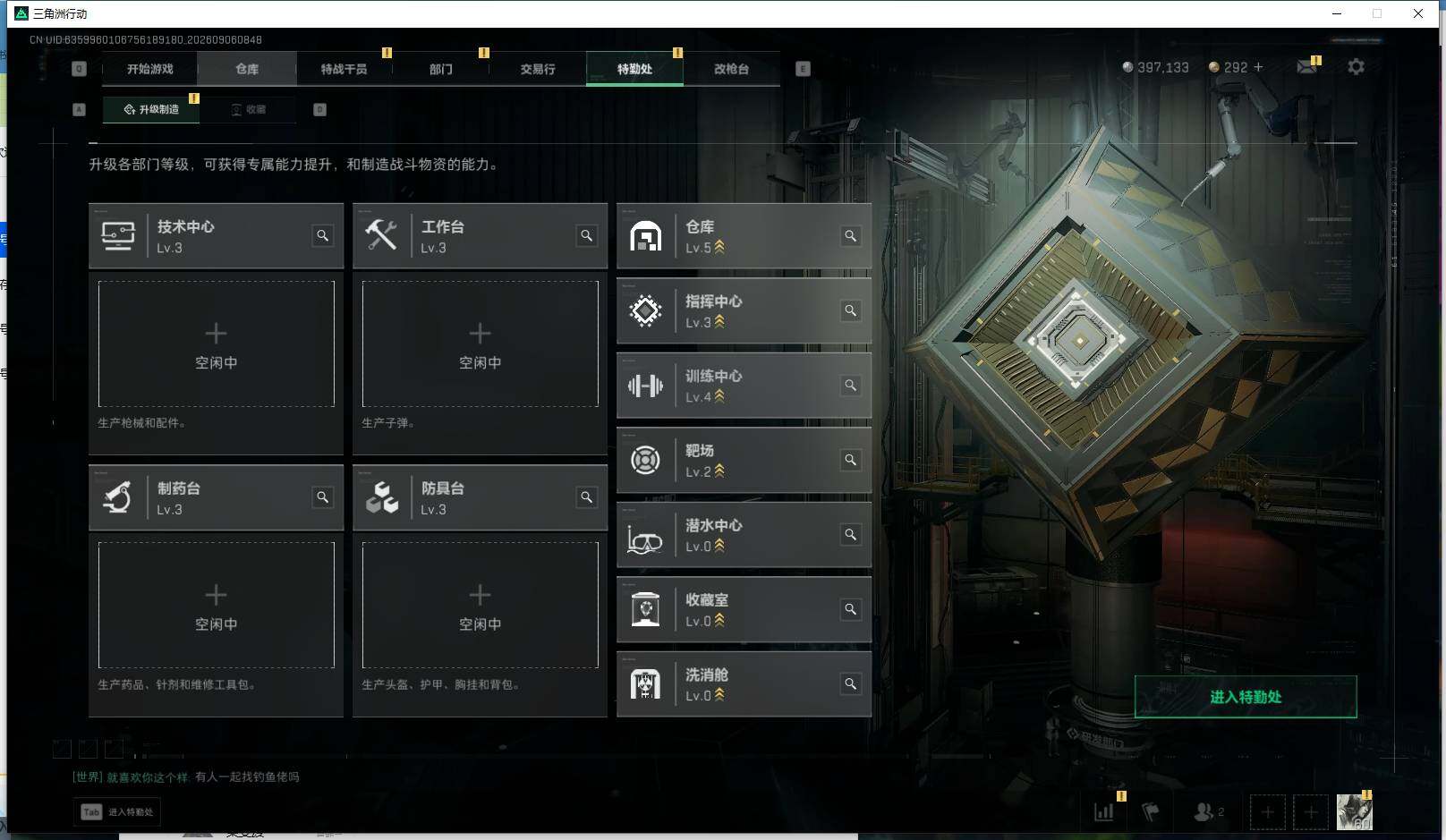The height and width of the screenshot is (840, 1446).
Task: Expand the 训练中心 upgrade row
Action: [744, 386]
